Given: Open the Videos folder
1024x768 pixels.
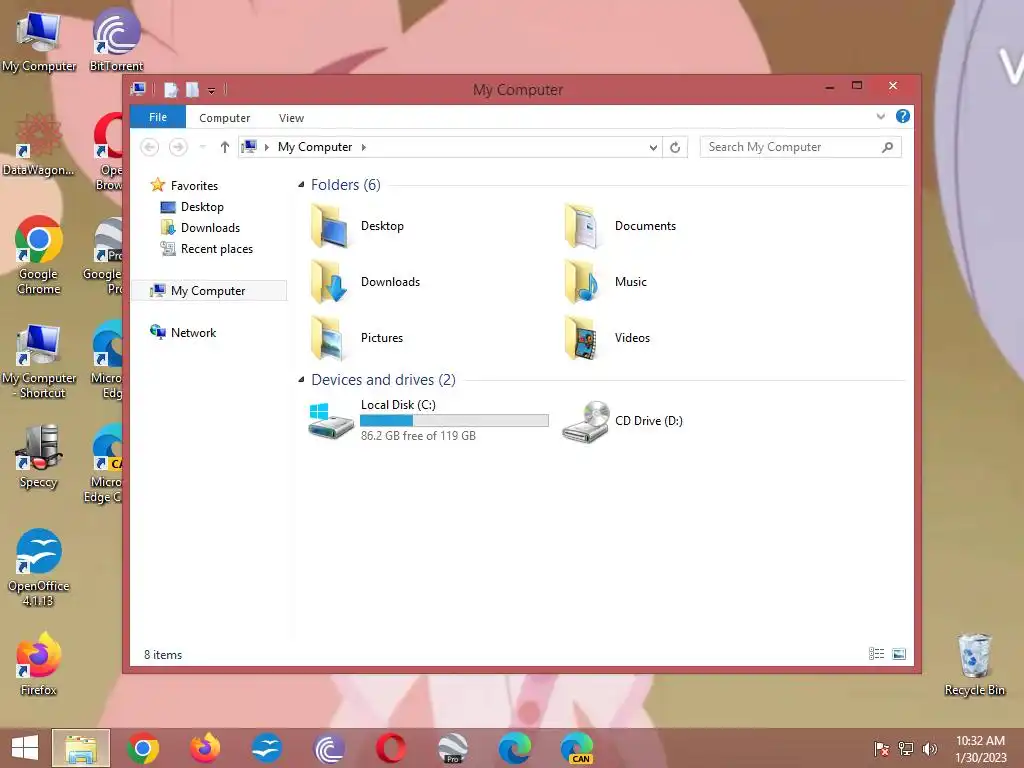Looking at the screenshot, I should click(607, 338).
